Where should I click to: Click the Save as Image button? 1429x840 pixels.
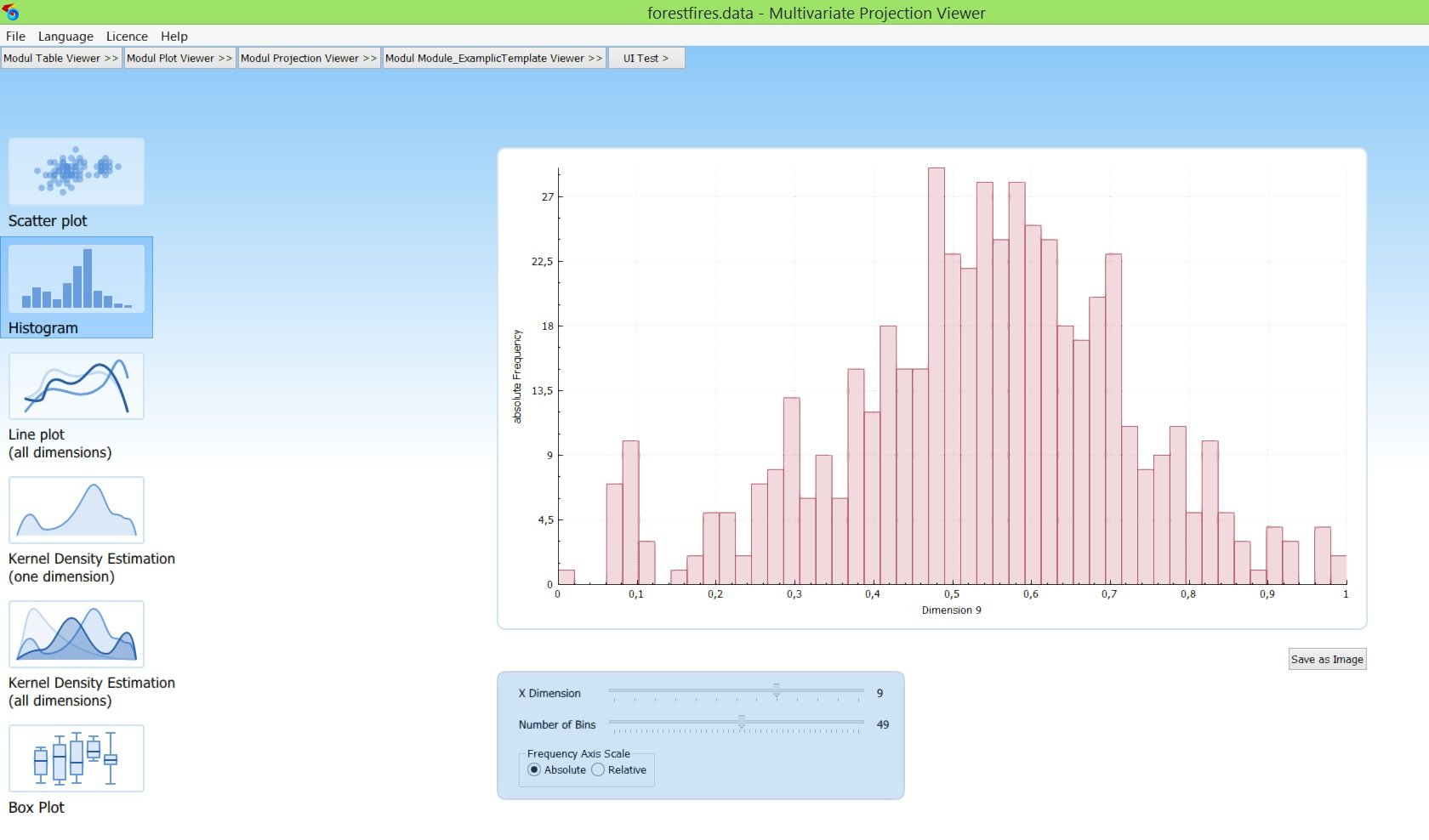1326,659
